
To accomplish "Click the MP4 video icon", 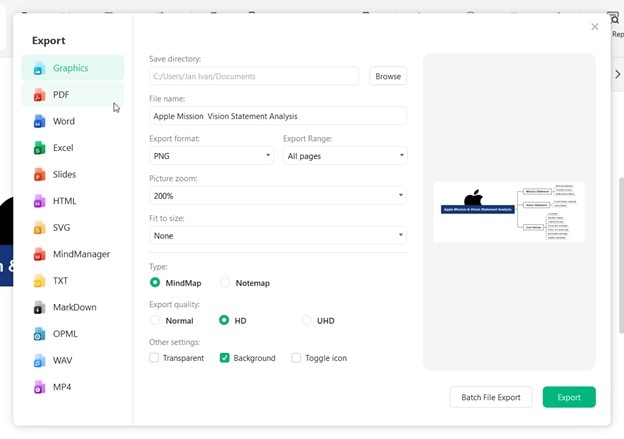I will 39,387.
